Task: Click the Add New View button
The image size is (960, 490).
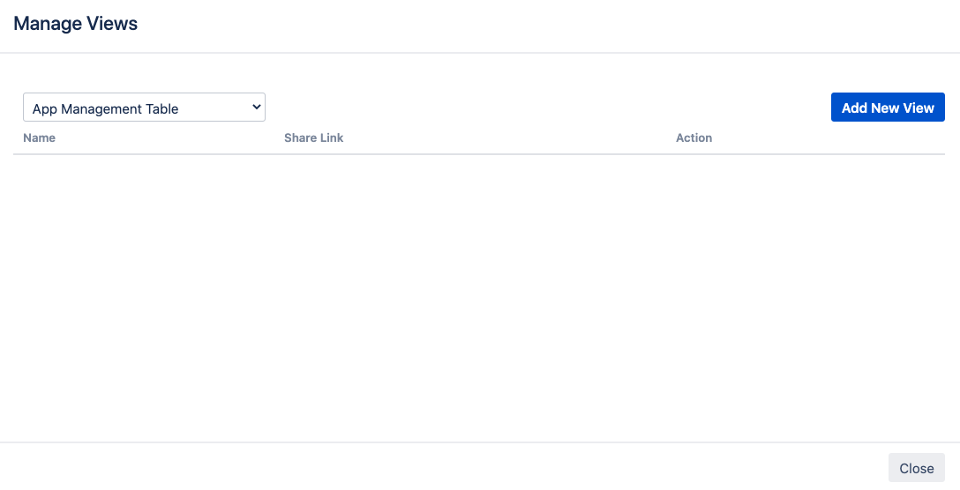Action: (x=887, y=108)
